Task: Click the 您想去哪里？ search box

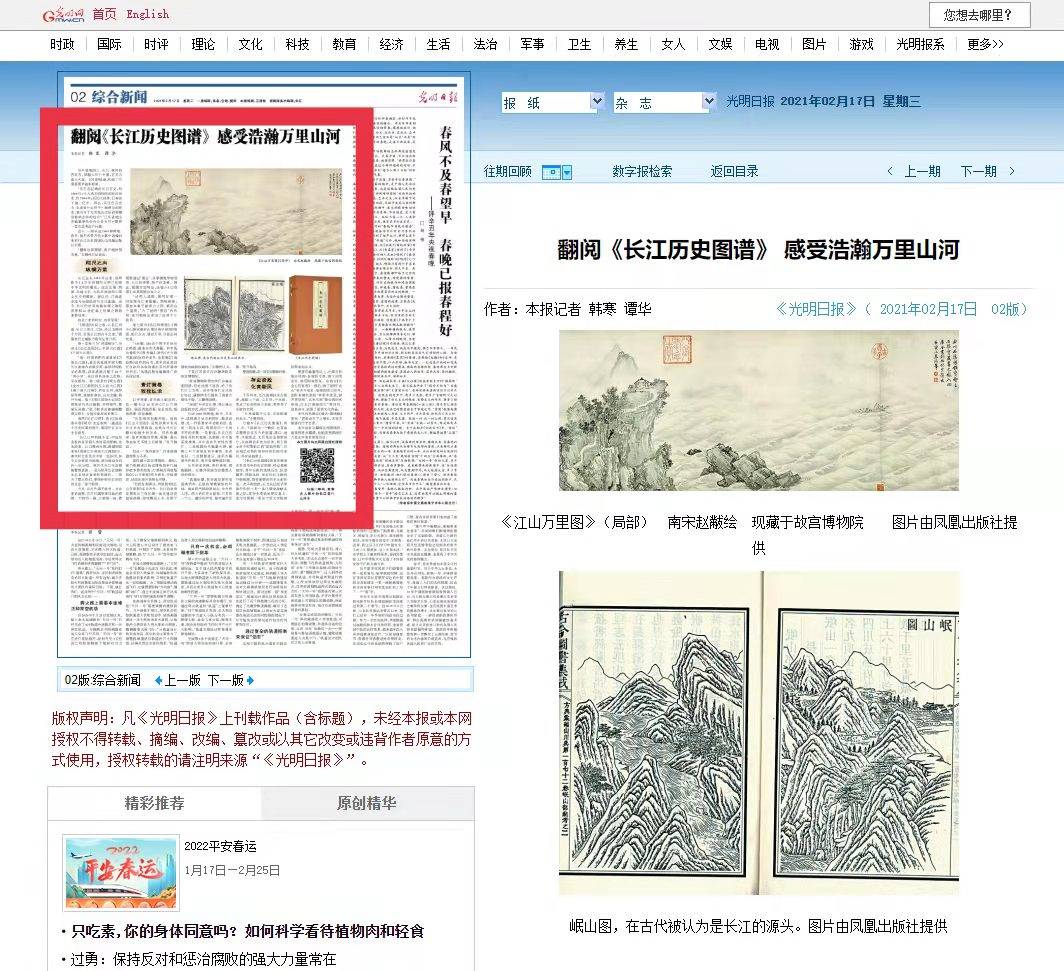Action: coord(979,15)
